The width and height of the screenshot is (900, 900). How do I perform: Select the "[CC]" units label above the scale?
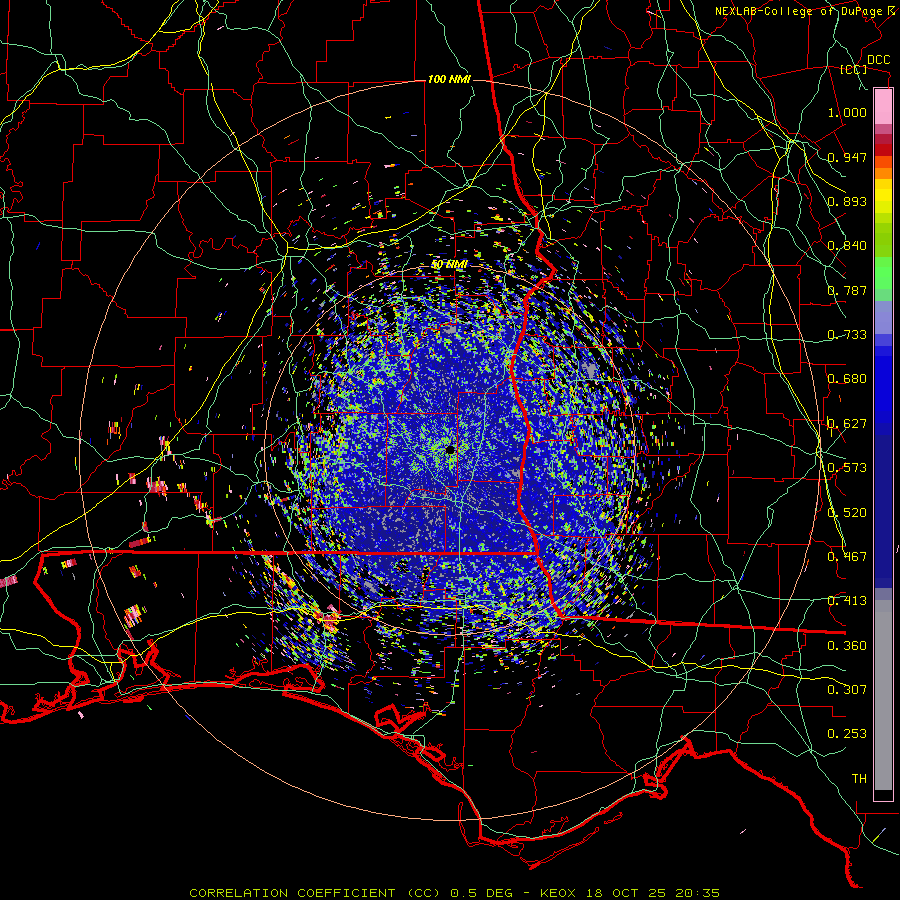point(854,70)
